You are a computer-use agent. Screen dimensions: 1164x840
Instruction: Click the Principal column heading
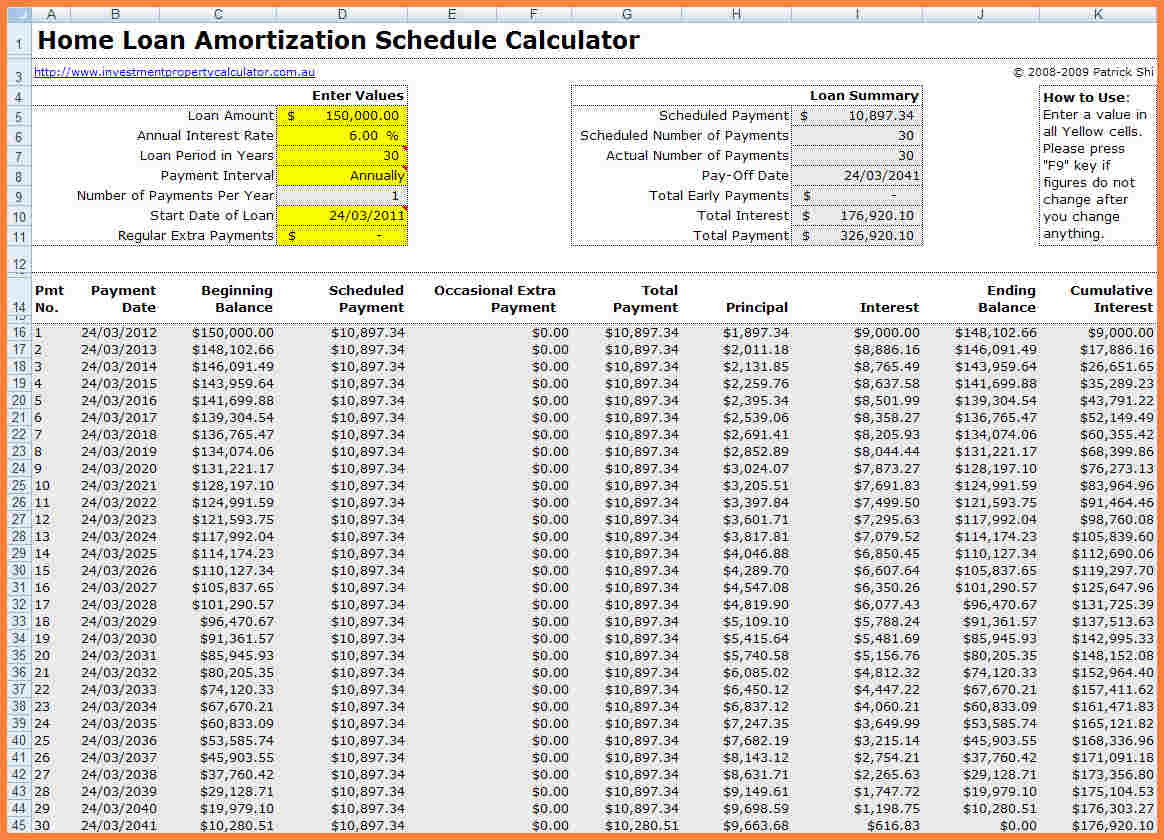(x=756, y=307)
